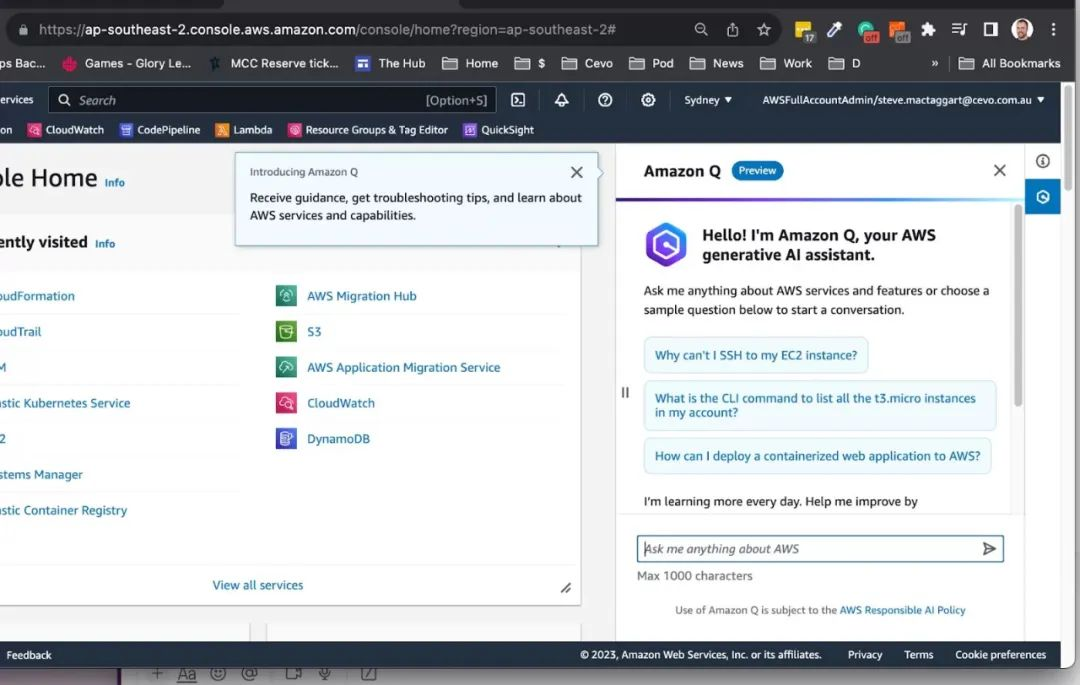Open the All Bookmarks folder
The image size is (1080, 685).
(x=1010, y=63)
